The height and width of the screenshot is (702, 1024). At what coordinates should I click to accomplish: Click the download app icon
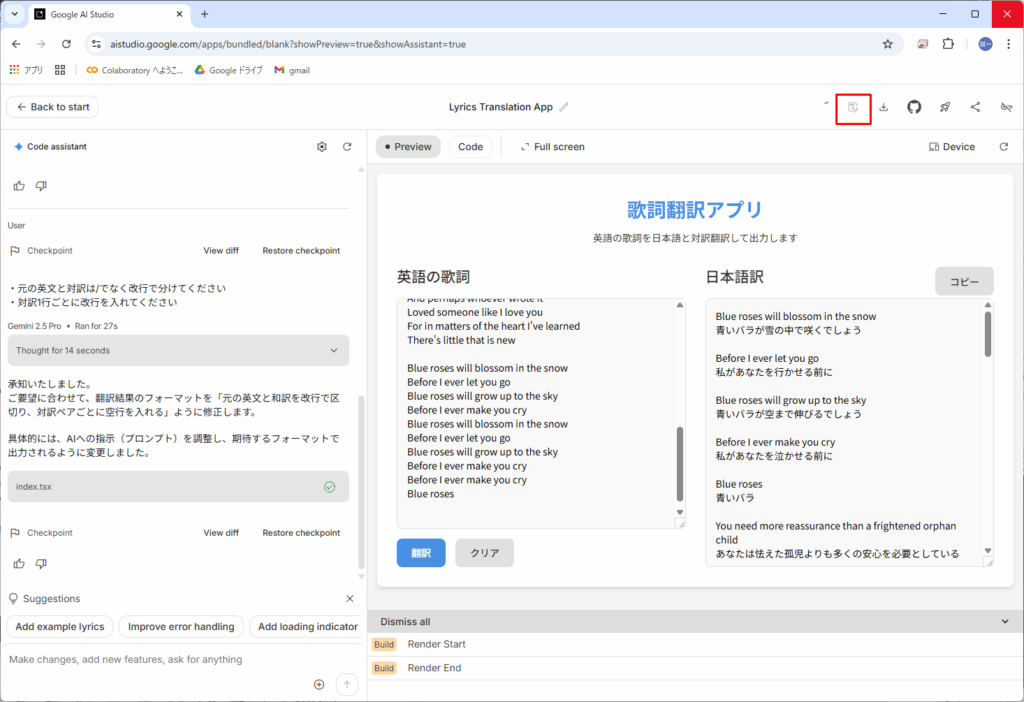(884, 107)
